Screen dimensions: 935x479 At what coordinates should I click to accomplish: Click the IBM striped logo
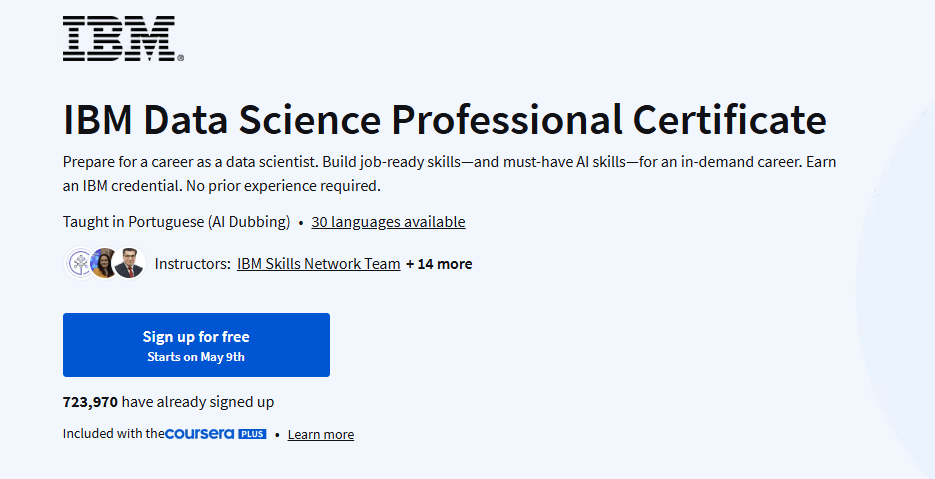[x=119, y=39]
